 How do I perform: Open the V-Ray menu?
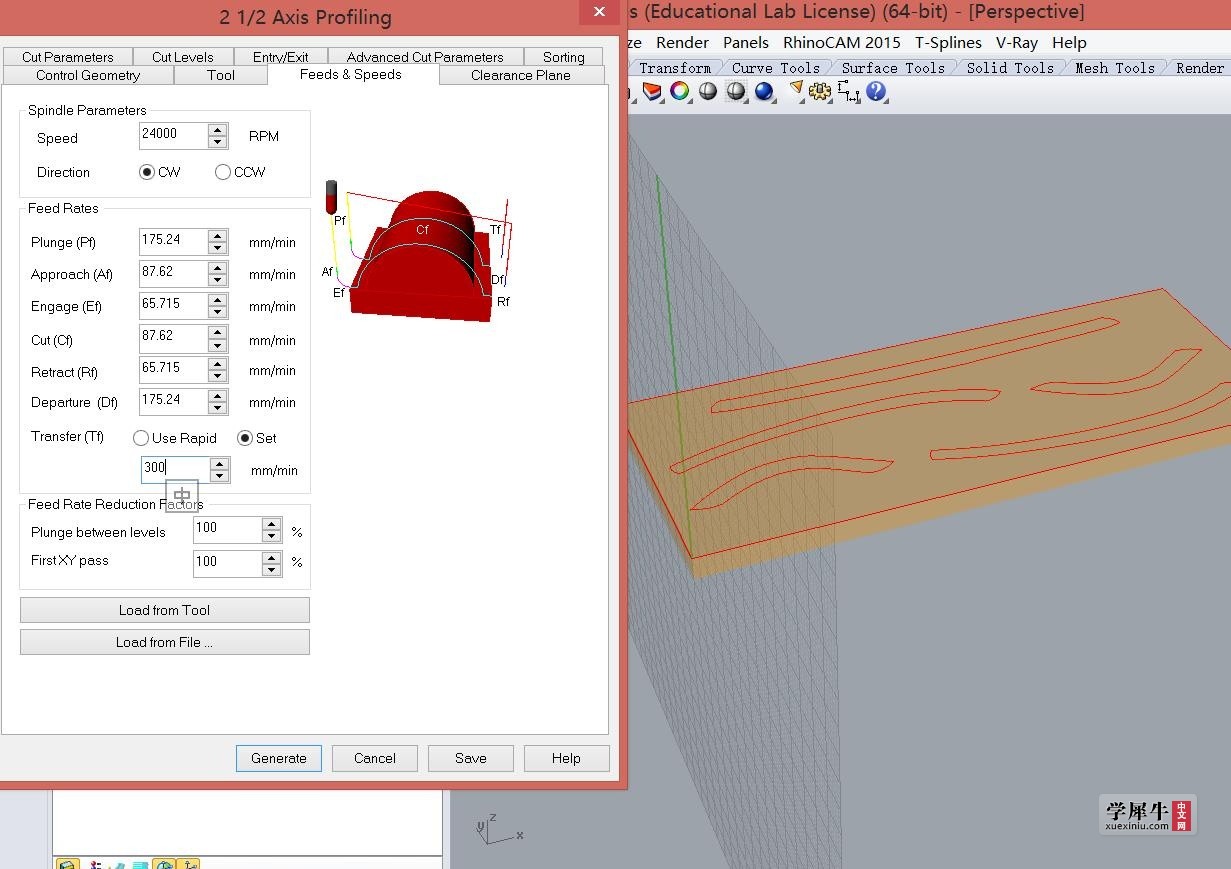coord(1017,42)
